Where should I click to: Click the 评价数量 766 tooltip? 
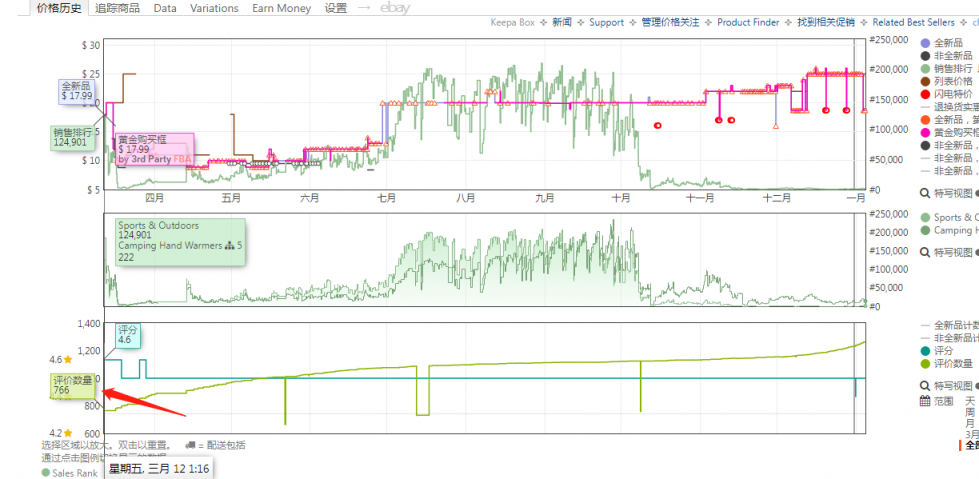point(73,385)
